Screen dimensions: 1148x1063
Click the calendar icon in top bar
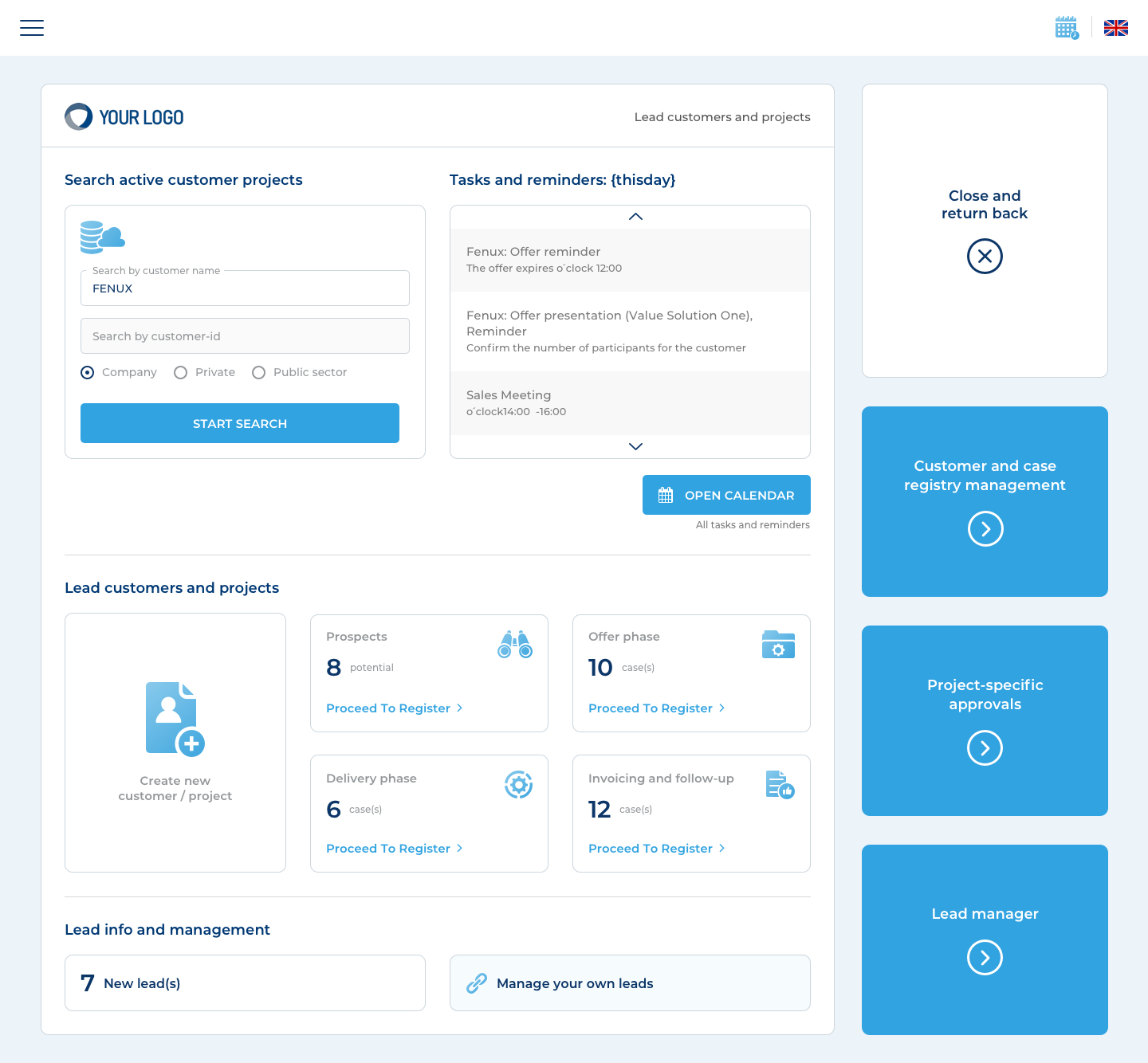(x=1066, y=28)
